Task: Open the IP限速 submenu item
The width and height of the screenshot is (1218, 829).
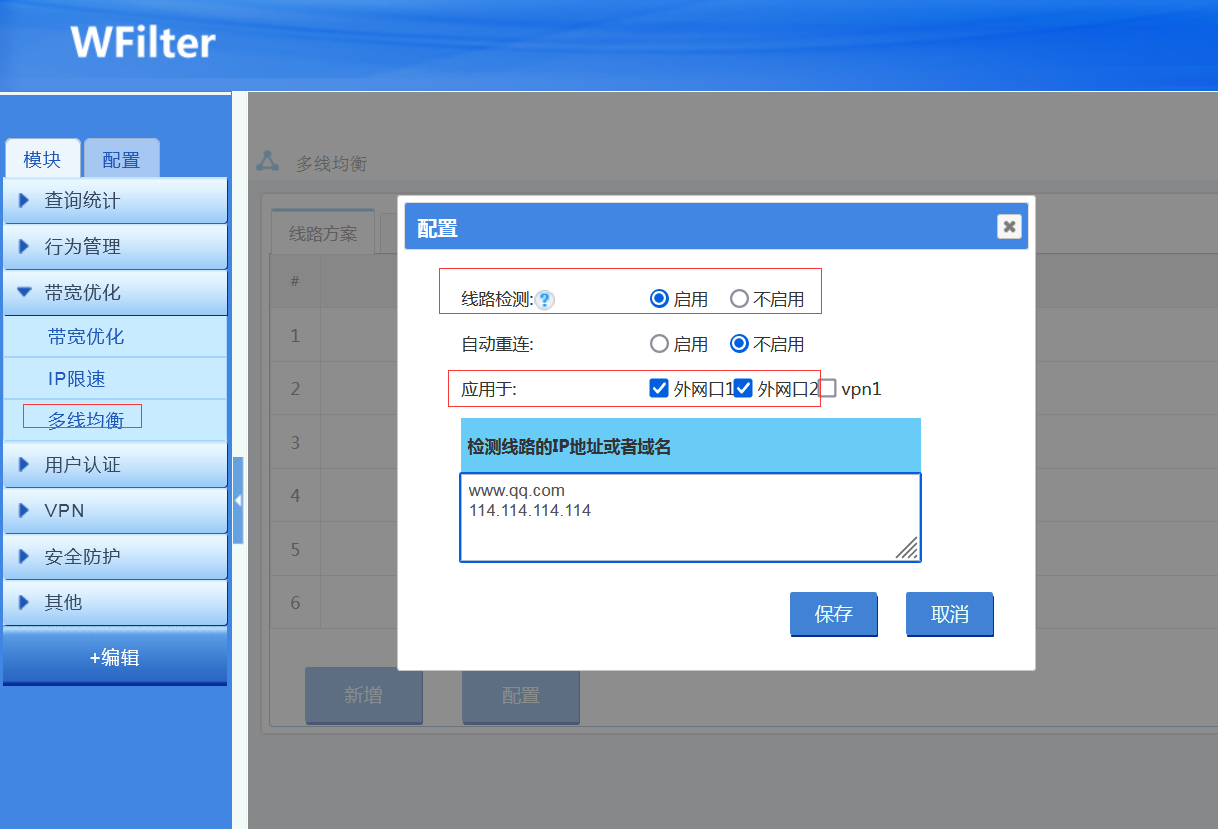Action: tap(77, 379)
